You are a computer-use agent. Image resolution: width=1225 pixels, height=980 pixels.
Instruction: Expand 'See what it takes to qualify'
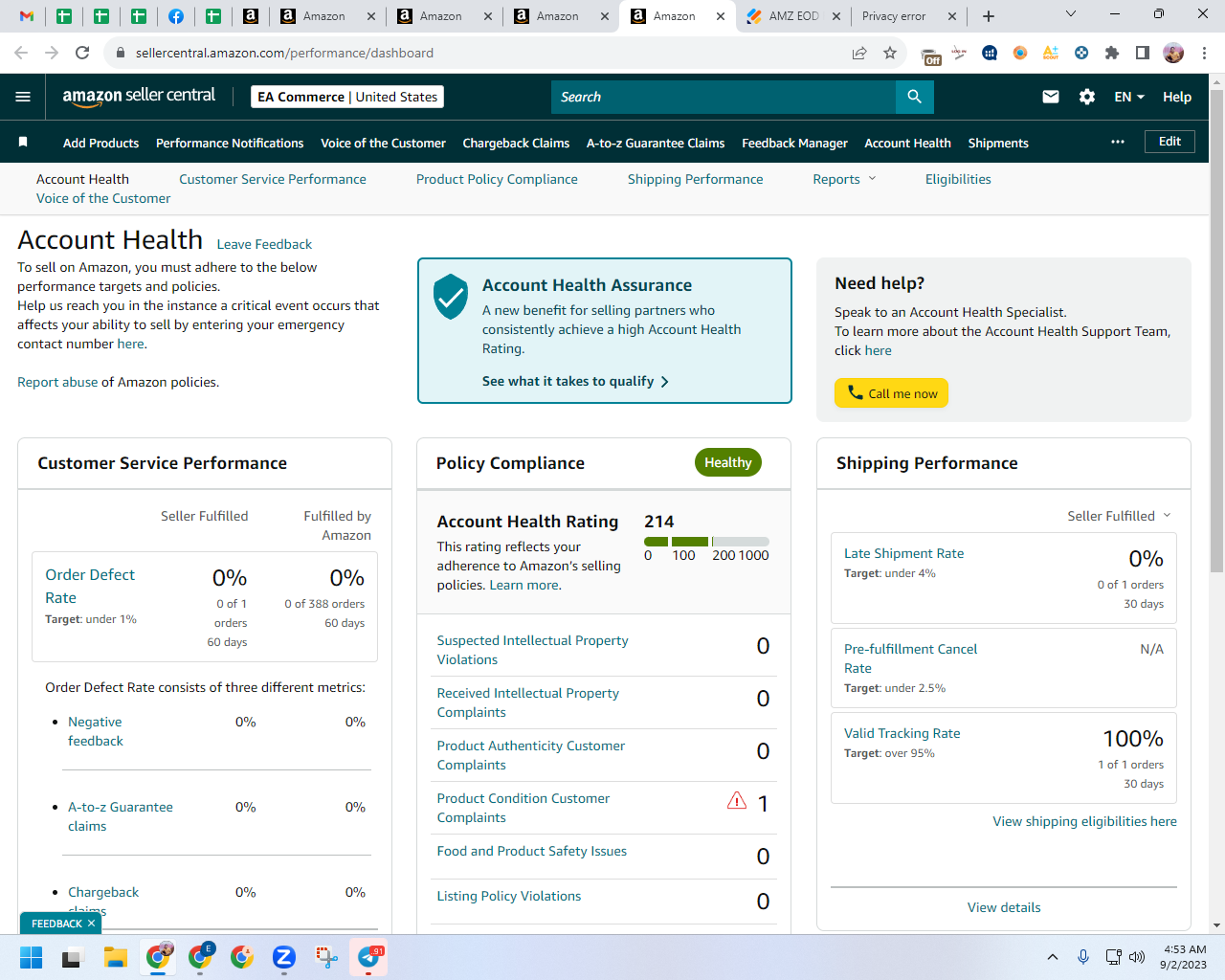pyautogui.click(x=575, y=381)
